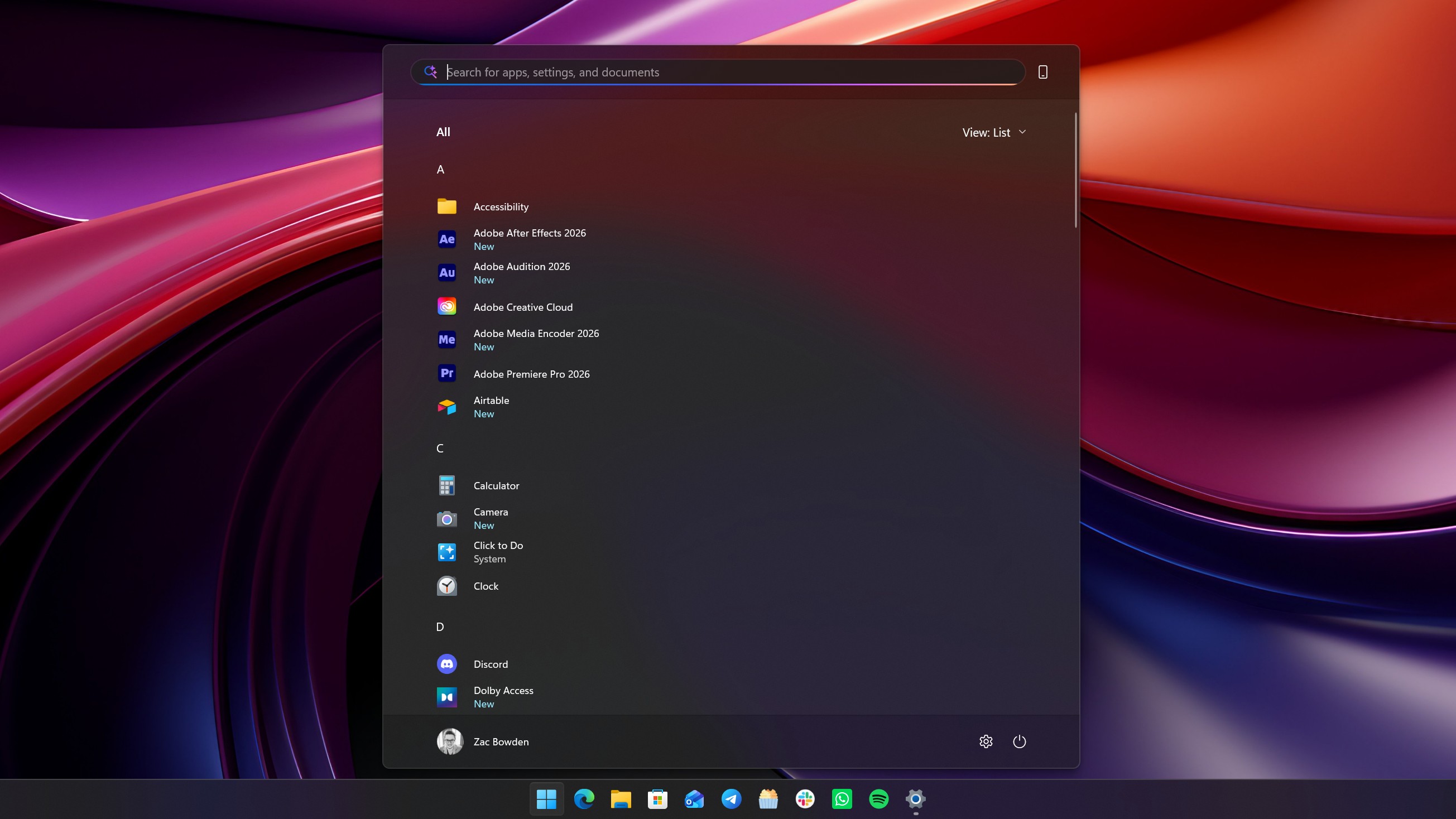The height and width of the screenshot is (819, 1456).
Task: Launch the Discord app icon
Action: tap(446, 663)
